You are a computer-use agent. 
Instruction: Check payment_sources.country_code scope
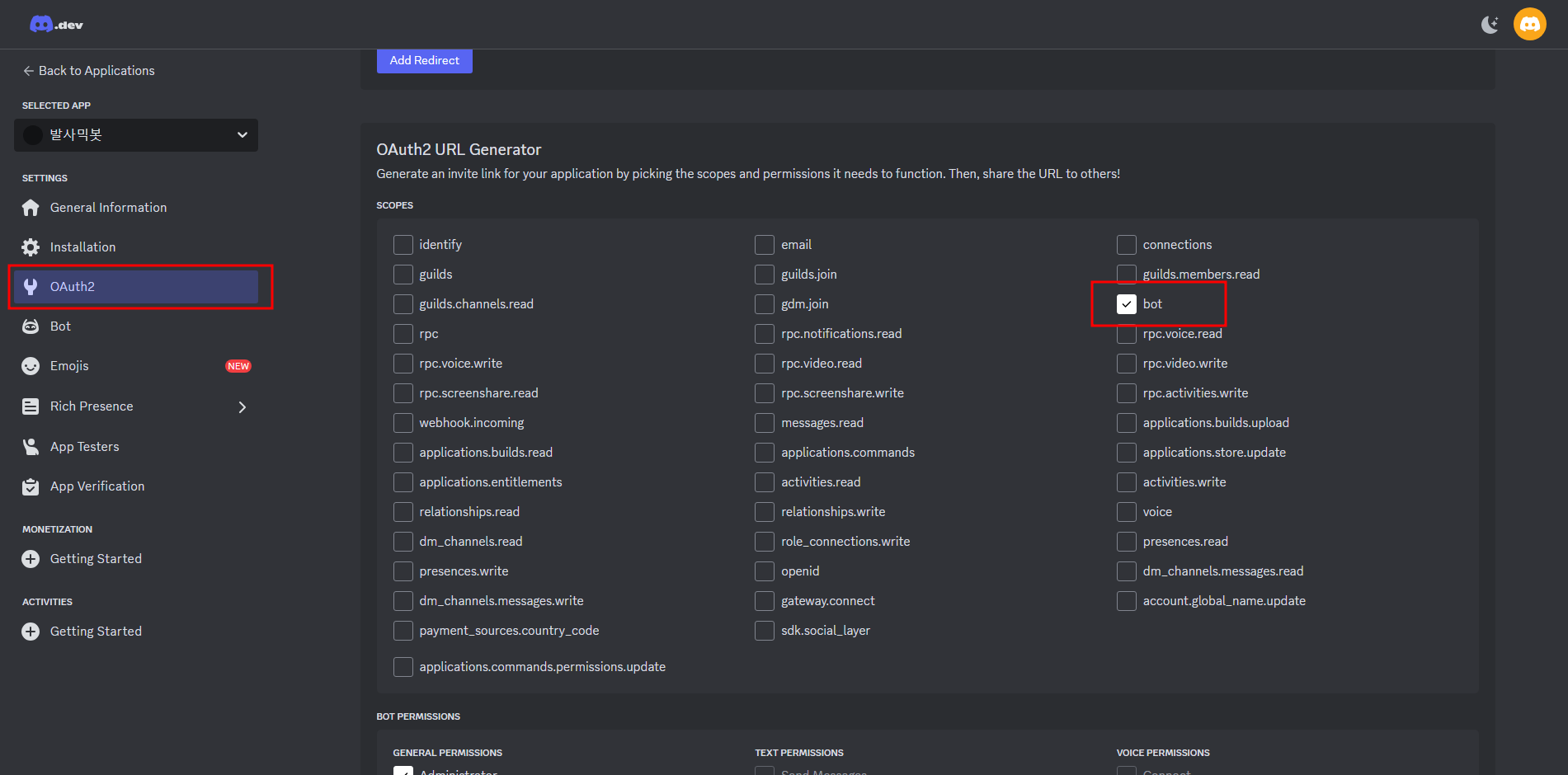(403, 631)
